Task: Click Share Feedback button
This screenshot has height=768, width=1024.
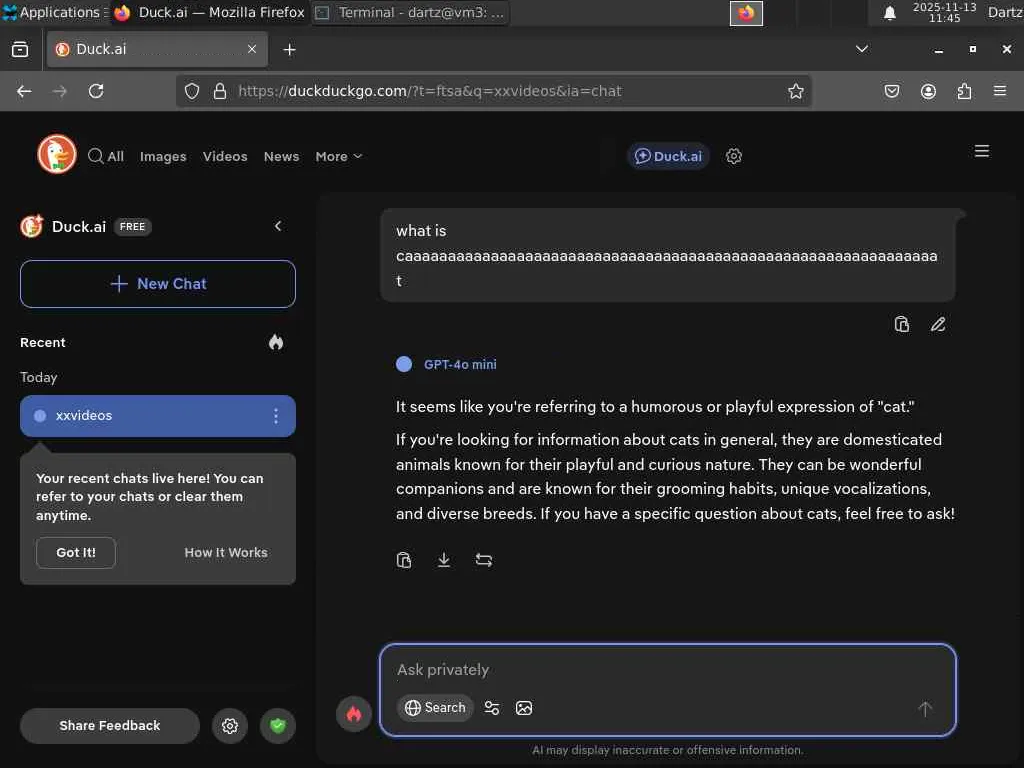Action: (x=110, y=726)
